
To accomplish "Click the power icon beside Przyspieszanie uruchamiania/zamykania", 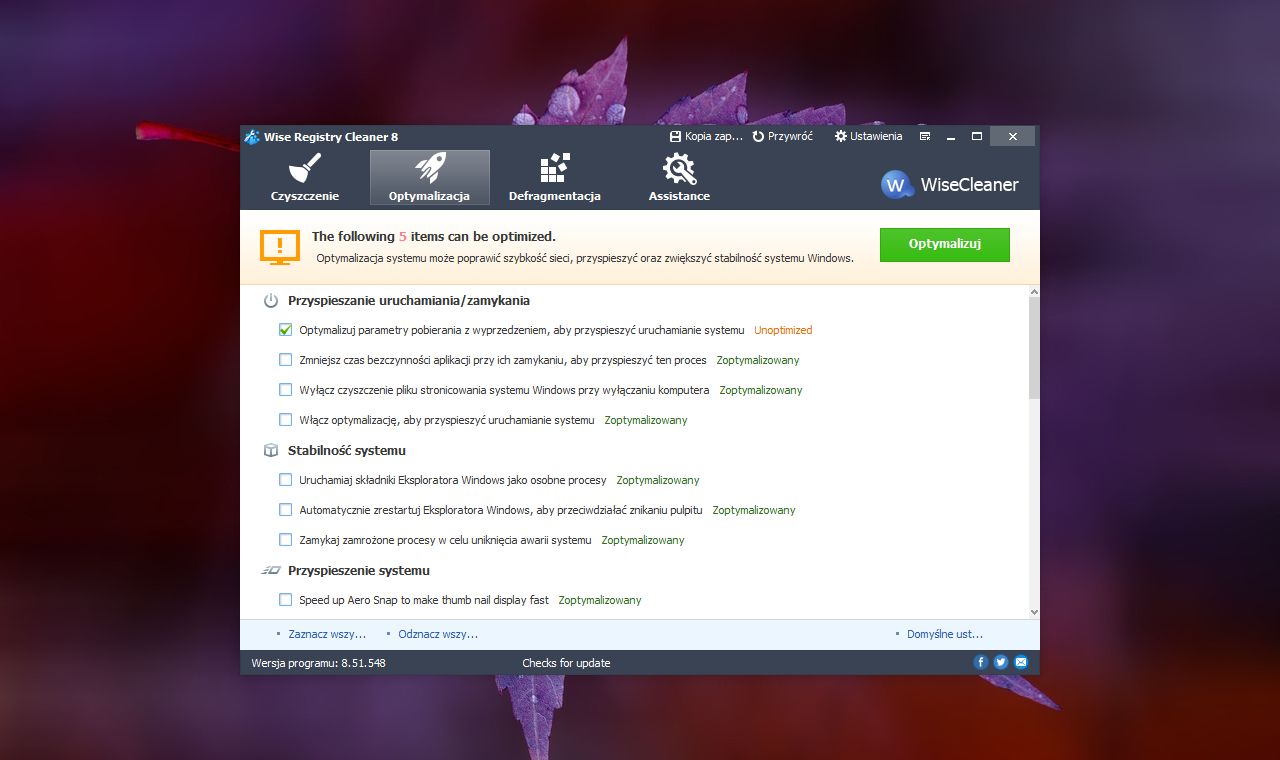I will click(271, 300).
